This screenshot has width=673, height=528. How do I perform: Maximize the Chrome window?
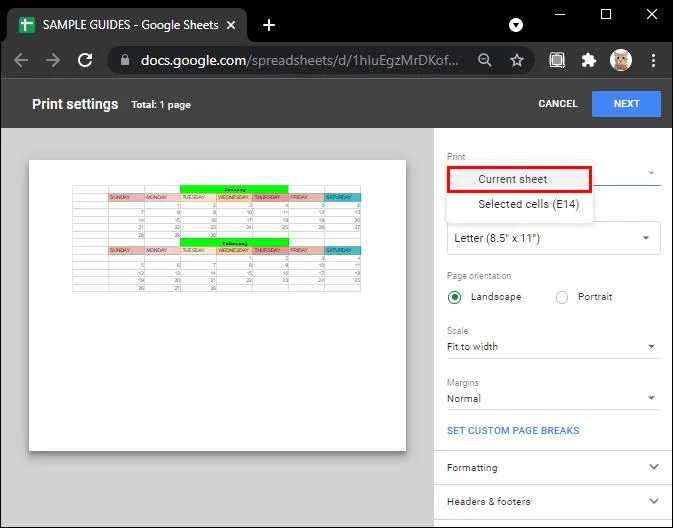(x=606, y=14)
